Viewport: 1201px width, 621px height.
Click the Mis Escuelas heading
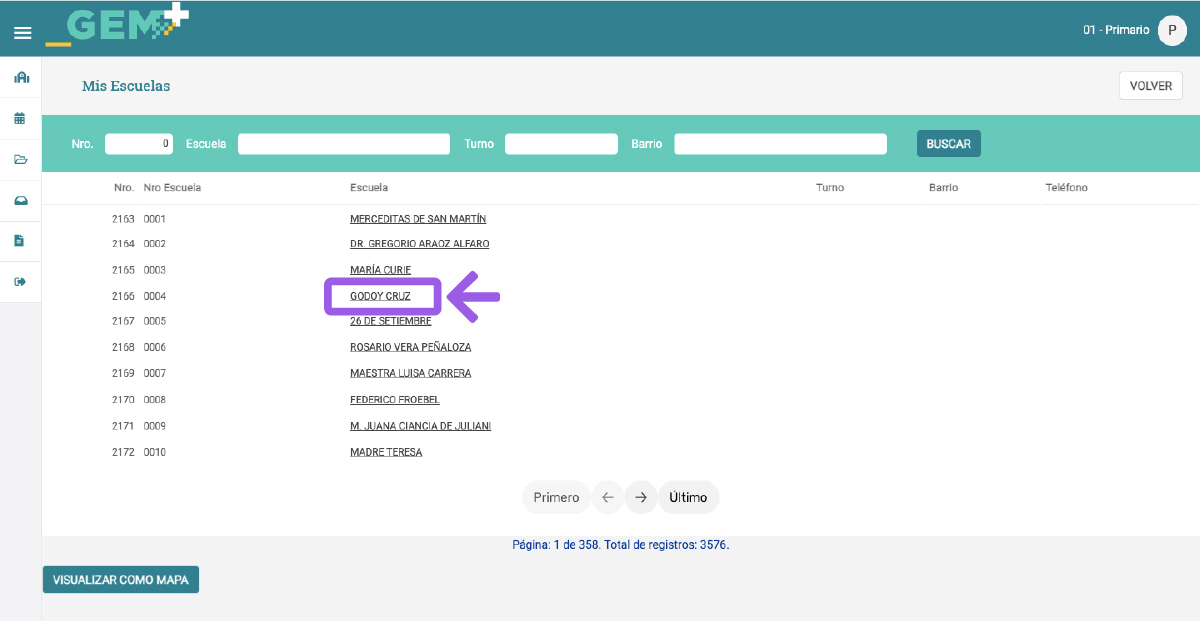[126, 86]
